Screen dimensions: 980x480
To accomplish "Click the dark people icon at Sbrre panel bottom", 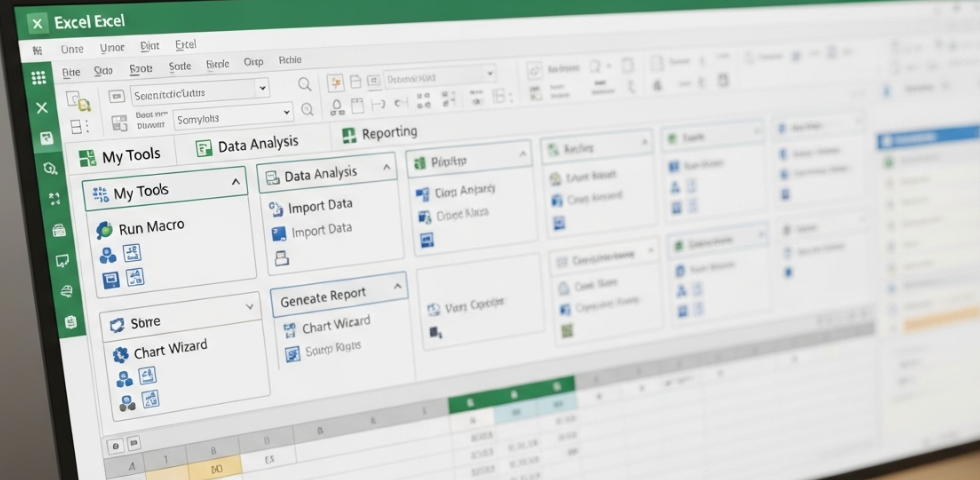I will [x=128, y=403].
